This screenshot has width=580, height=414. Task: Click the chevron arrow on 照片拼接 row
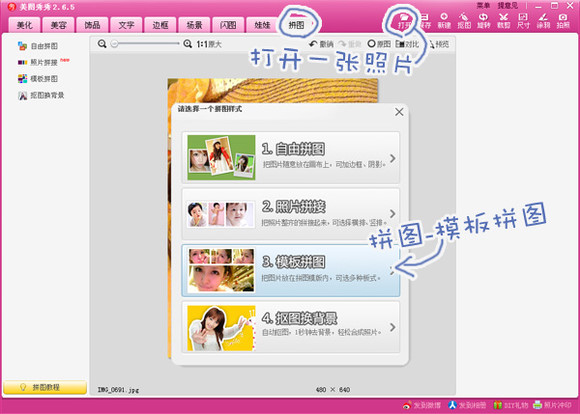click(x=392, y=214)
